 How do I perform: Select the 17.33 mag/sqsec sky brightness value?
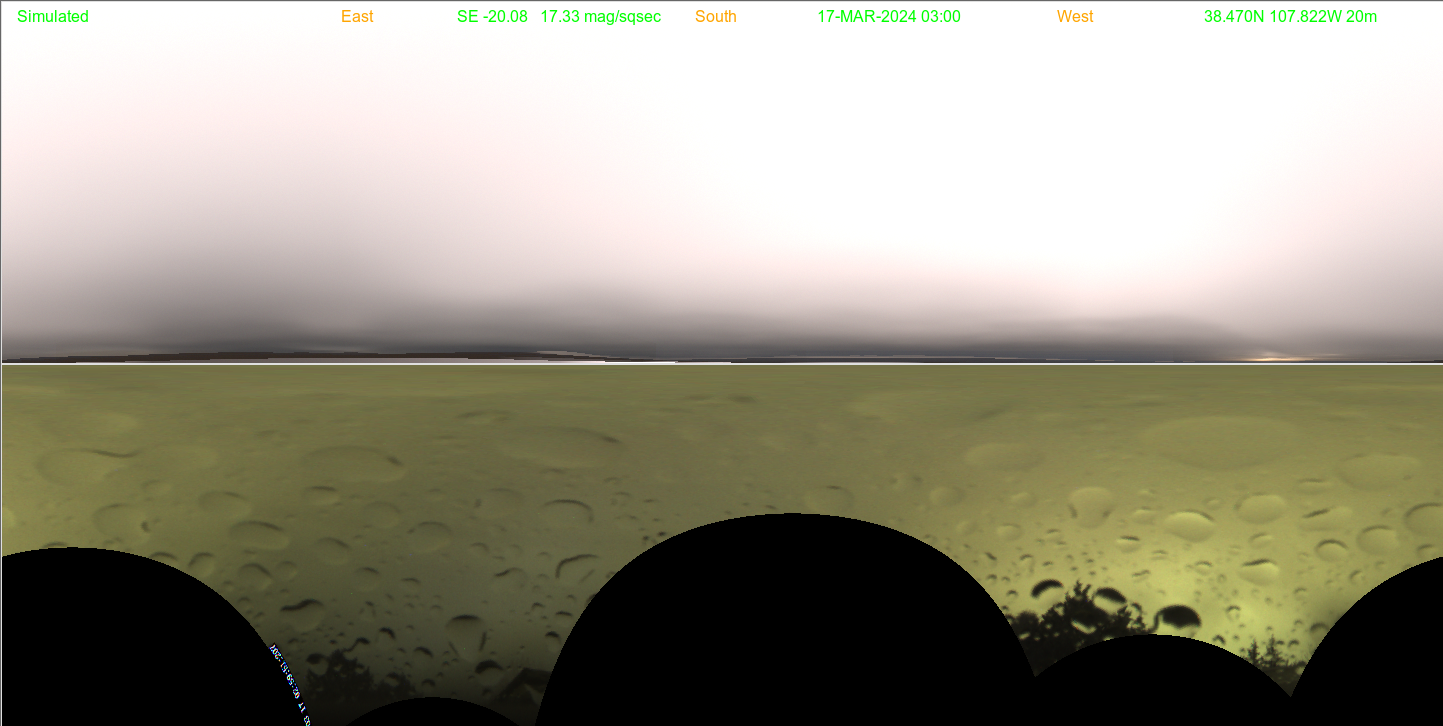click(x=600, y=17)
